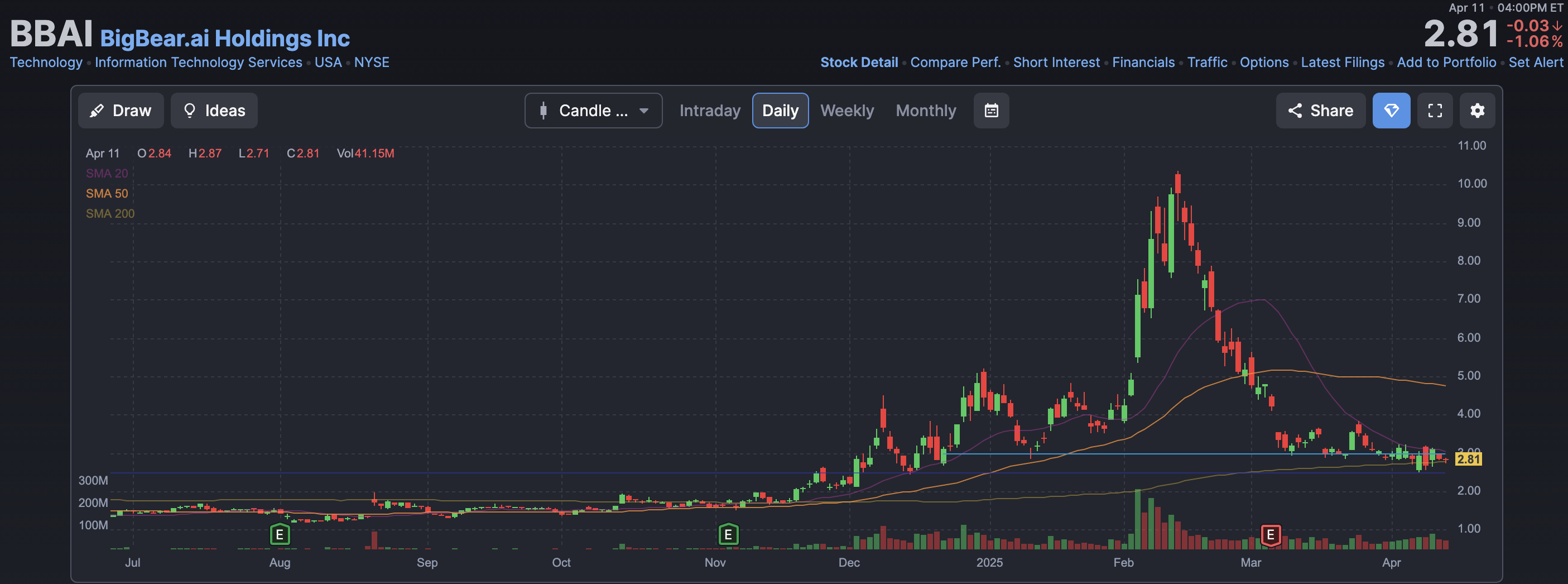Open the Stock Detail link
This screenshot has width=1568, height=584.
pyautogui.click(x=859, y=62)
